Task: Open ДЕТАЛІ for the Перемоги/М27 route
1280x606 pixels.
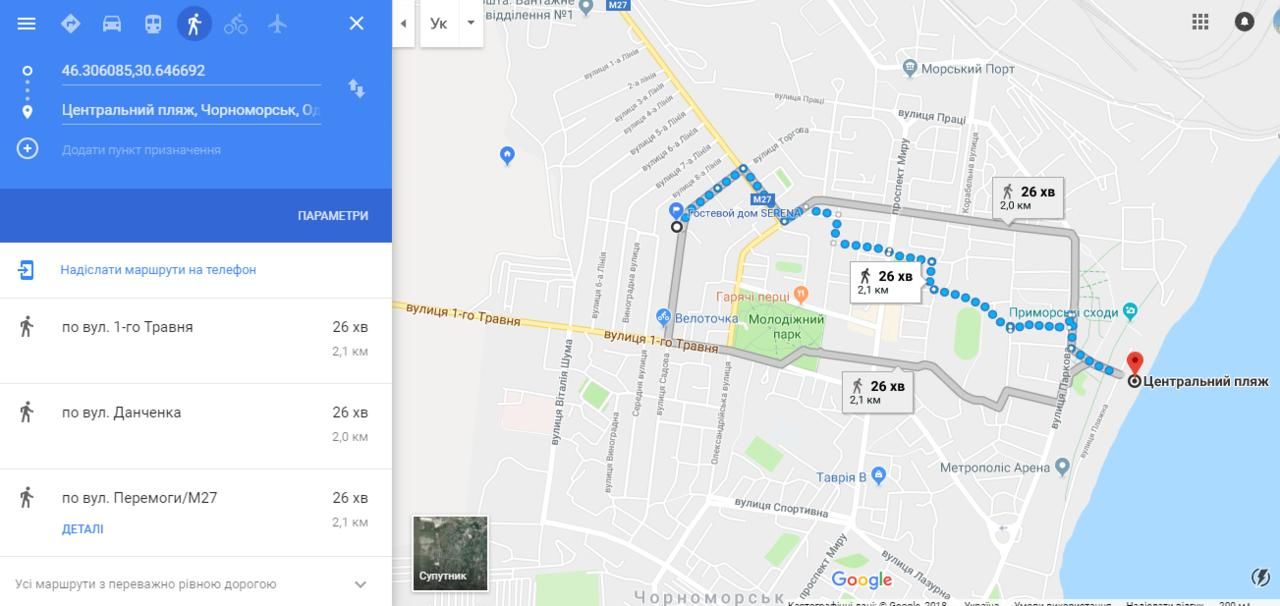Action: click(x=82, y=529)
